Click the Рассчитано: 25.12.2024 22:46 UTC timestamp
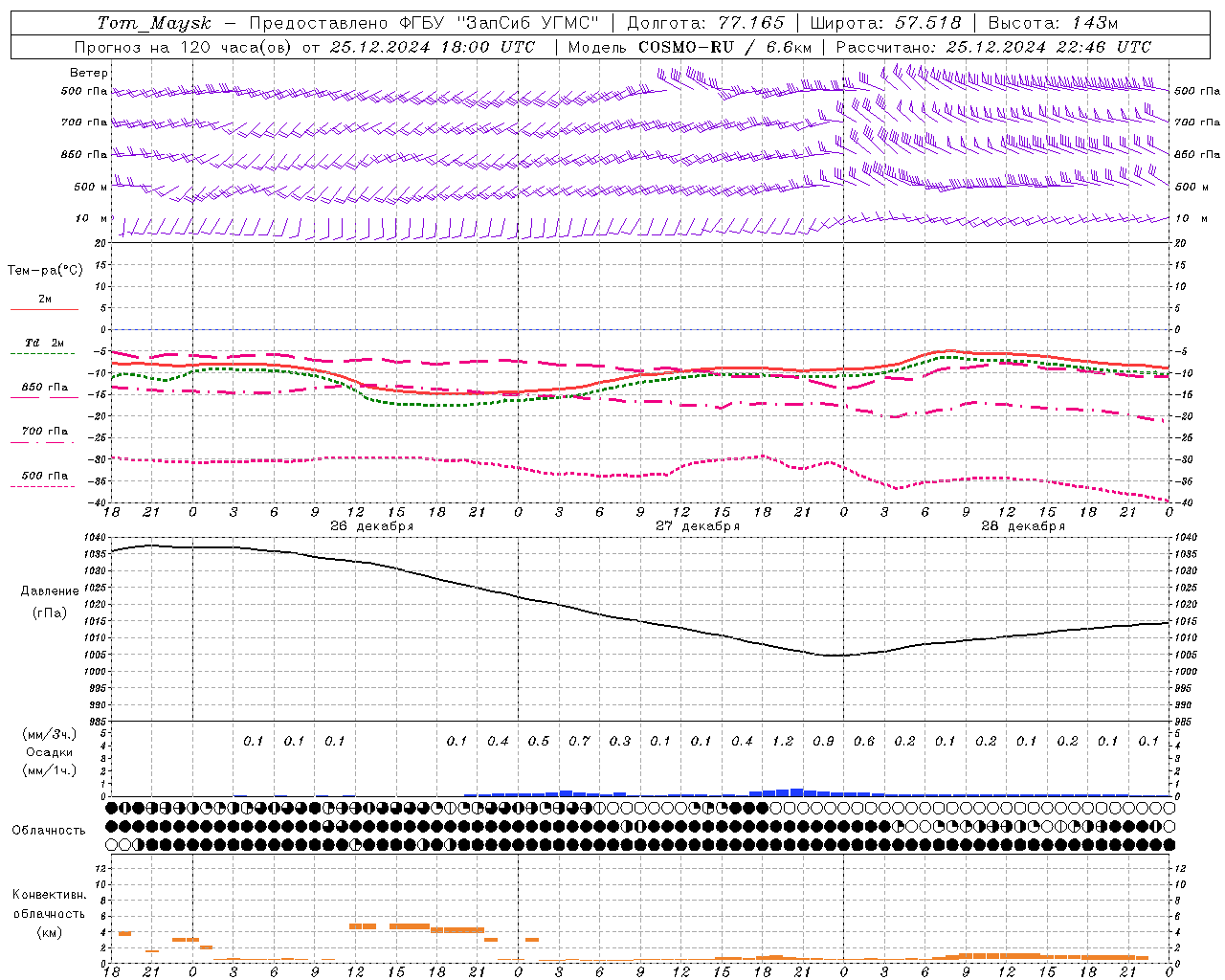The image size is (1225, 980). click(993, 47)
